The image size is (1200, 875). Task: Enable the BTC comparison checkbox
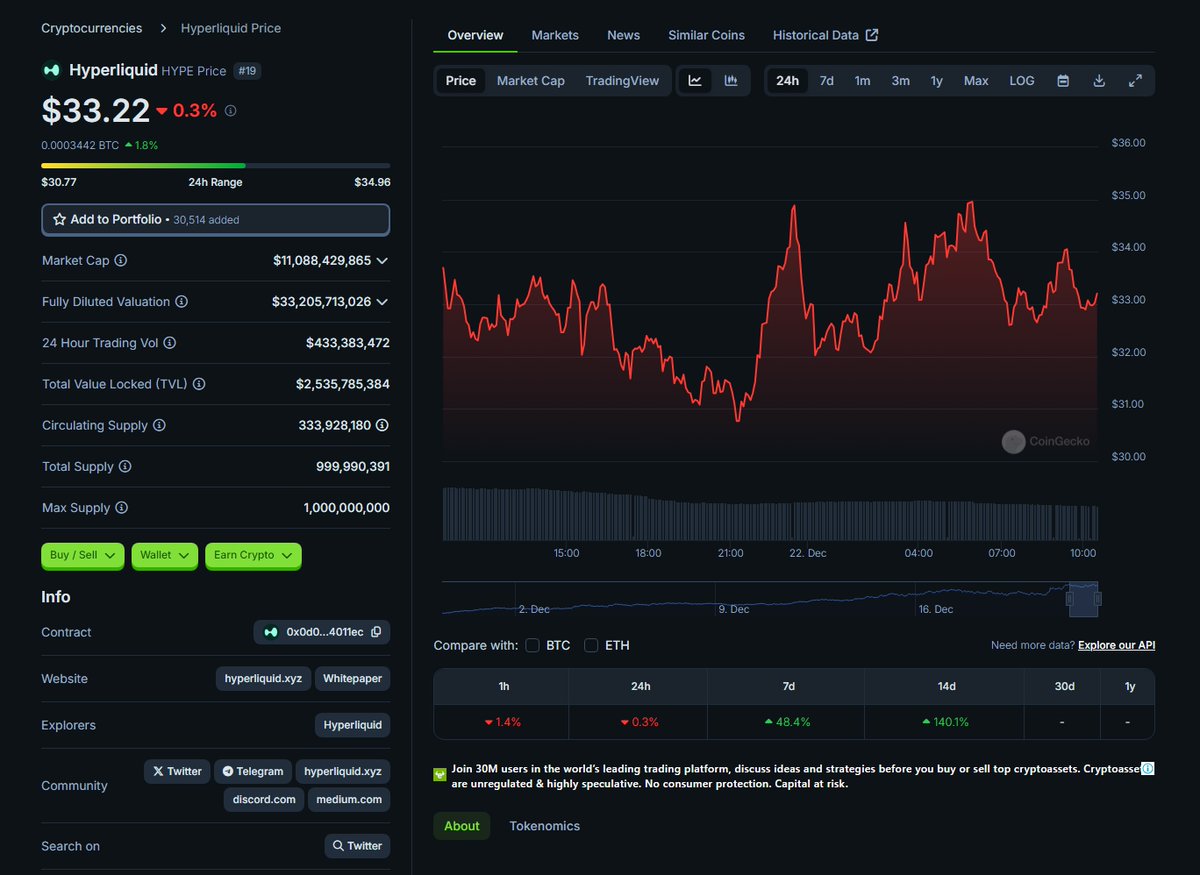tap(532, 646)
